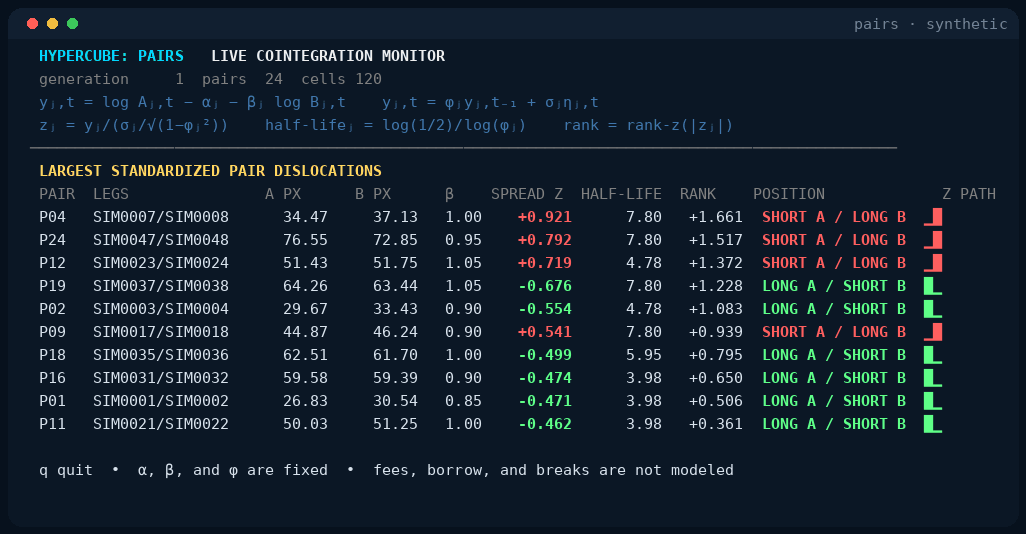
Task: Click the HALF-LIFE column header
Action: [621, 194]
